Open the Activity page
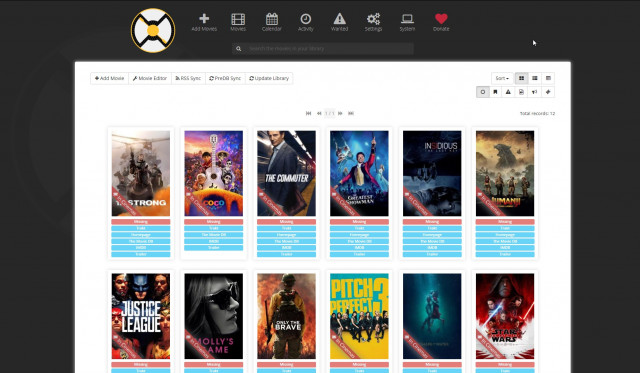 point(305,22)
